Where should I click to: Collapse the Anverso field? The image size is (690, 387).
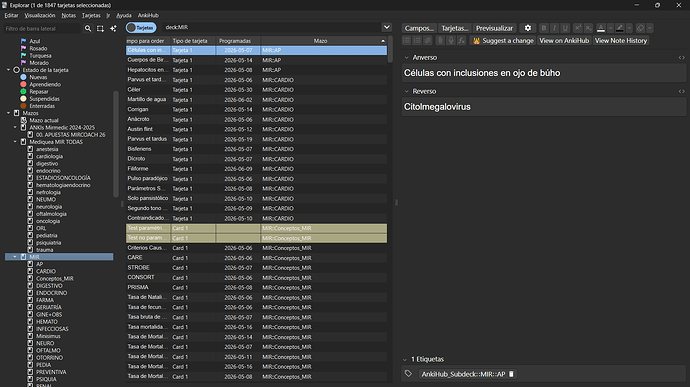click(407, 58)
